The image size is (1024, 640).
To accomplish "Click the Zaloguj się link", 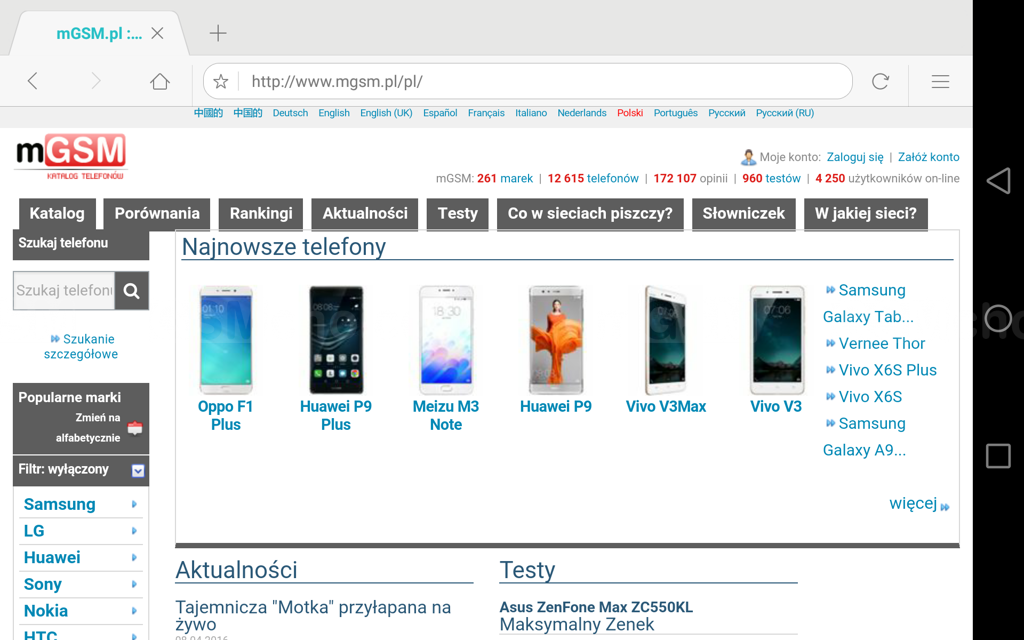I will [x=854, y=157].
